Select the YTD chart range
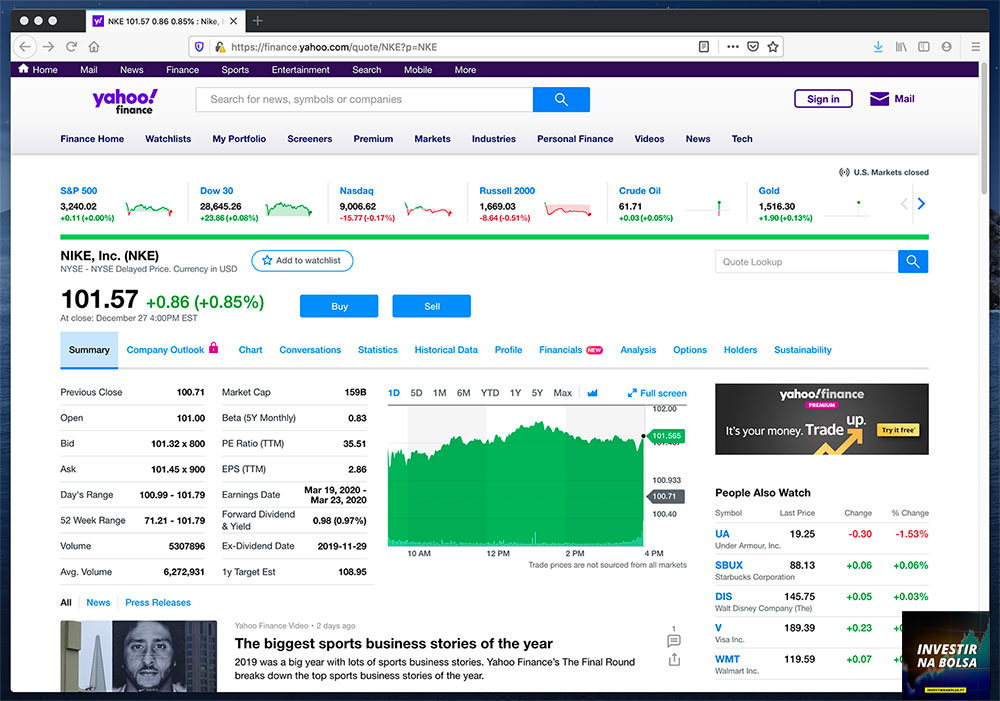 490,393
